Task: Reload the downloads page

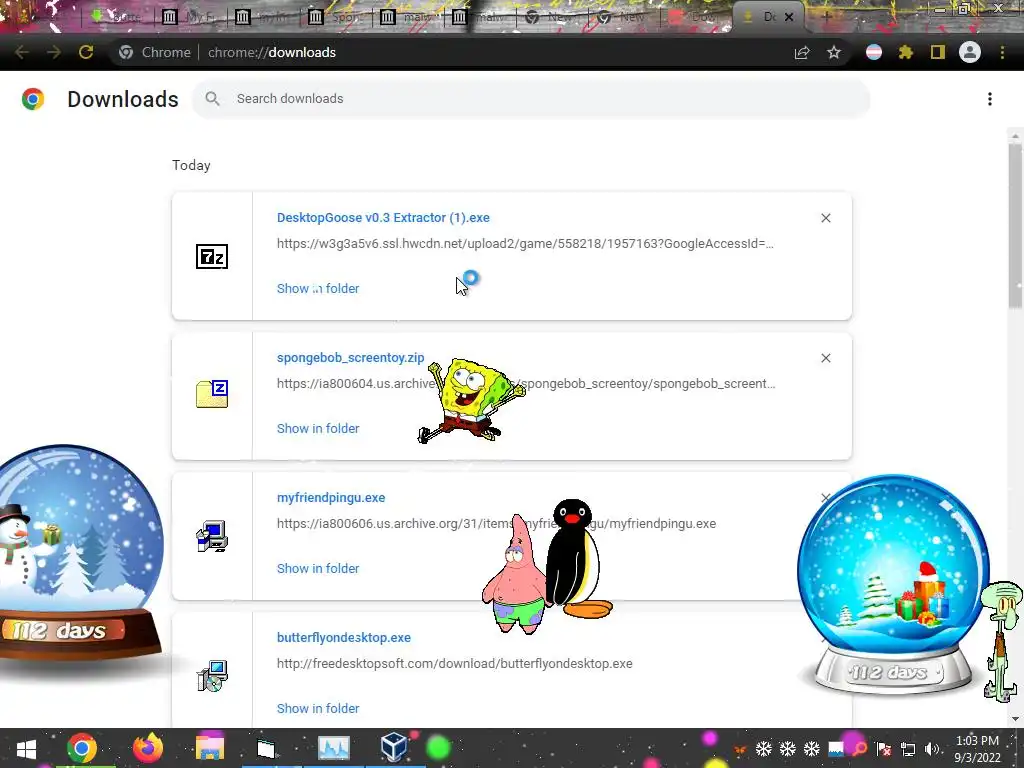Action: click(x=86, y=52)
